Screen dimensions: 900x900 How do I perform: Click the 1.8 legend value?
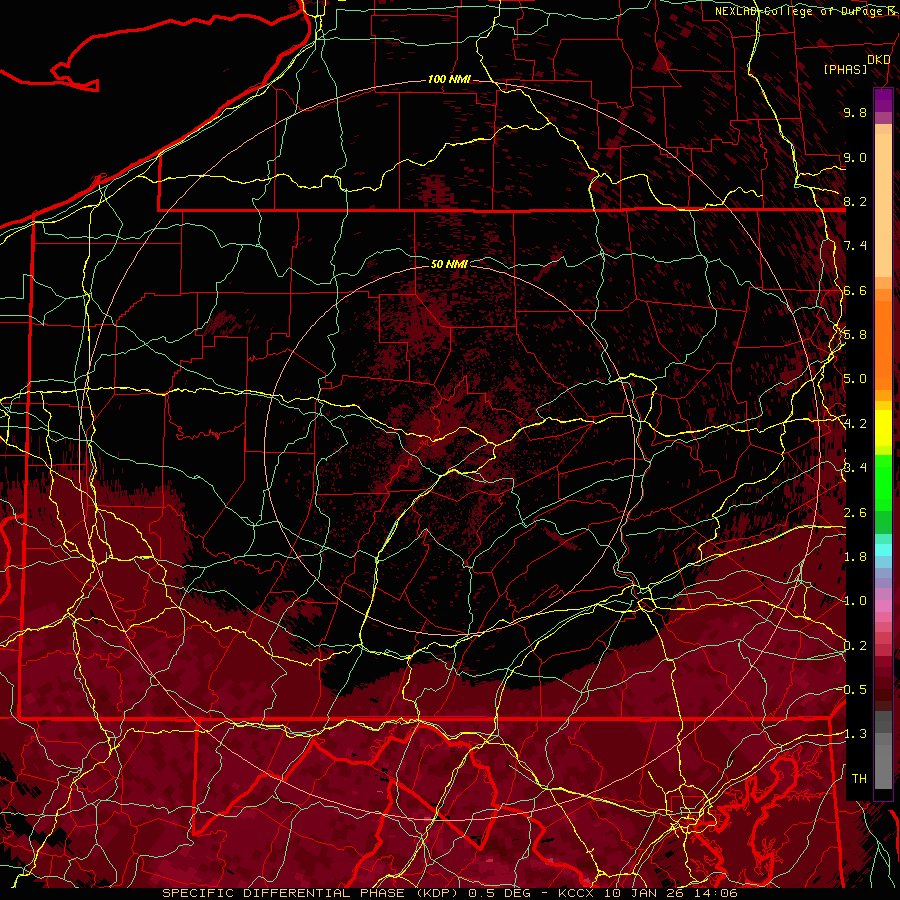pos(855,557)
